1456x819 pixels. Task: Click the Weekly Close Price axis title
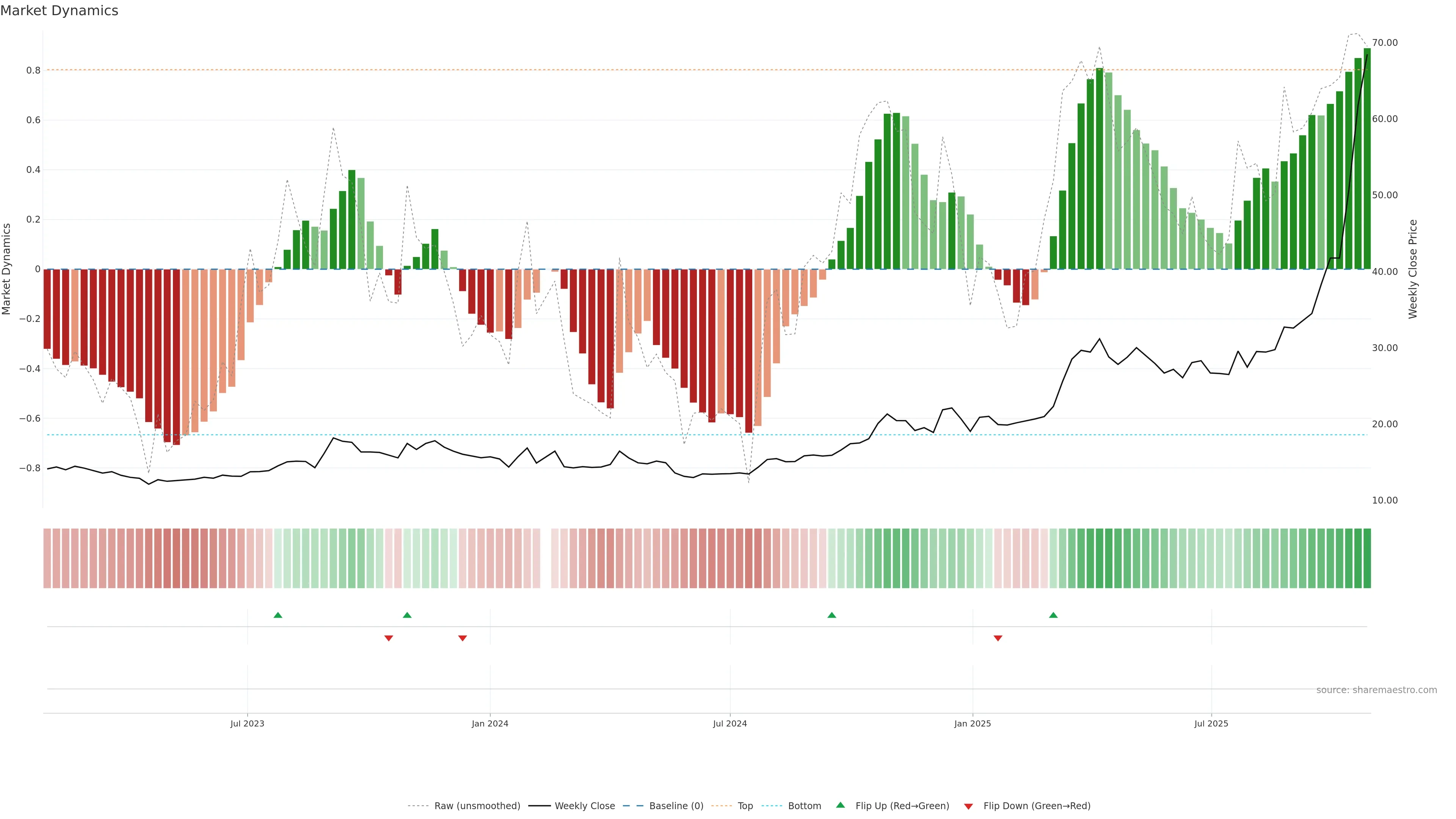(x=1412, y=269)
